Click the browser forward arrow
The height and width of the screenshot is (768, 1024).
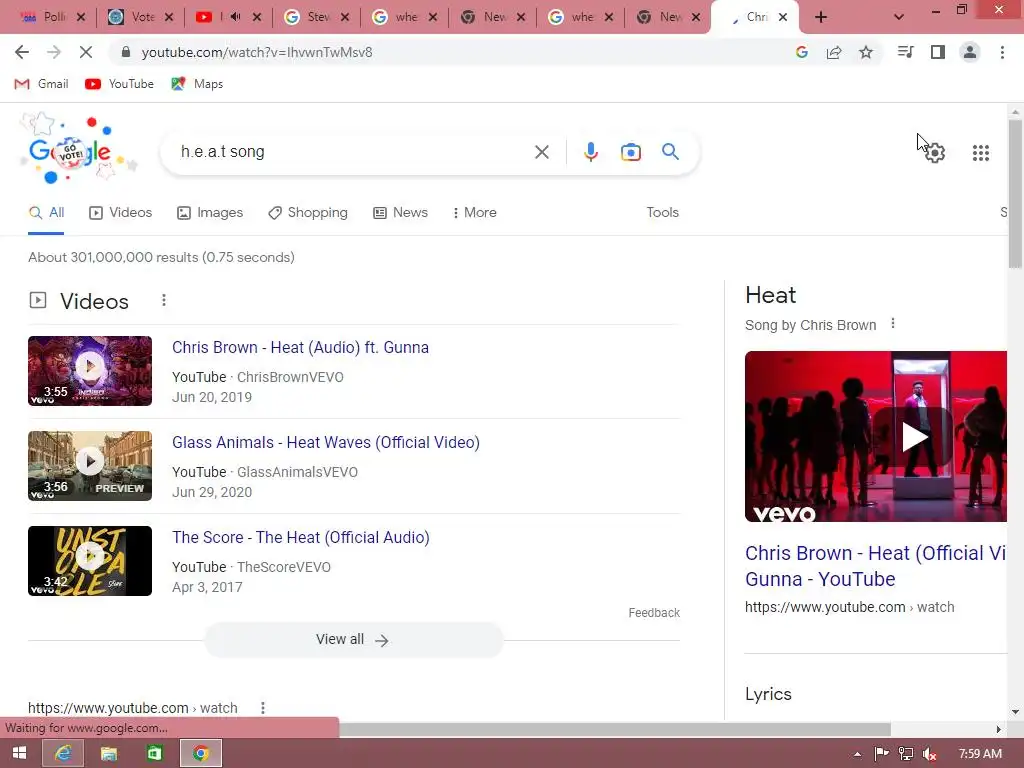(54, 52)
